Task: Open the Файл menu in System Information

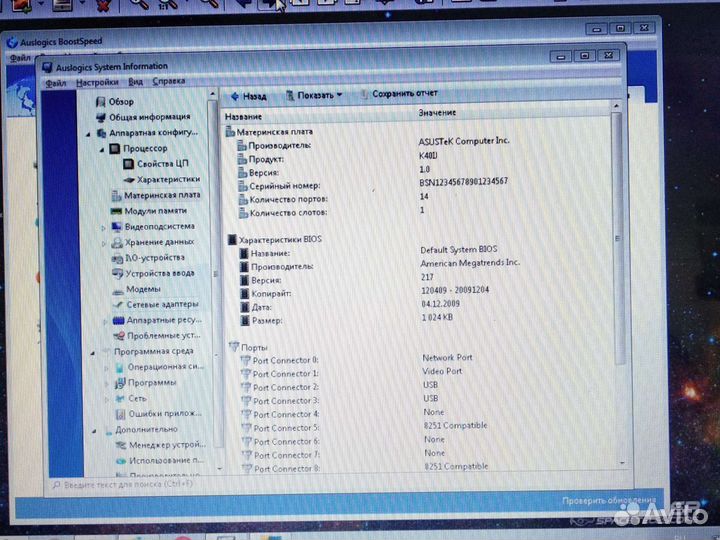Action: 56,83
